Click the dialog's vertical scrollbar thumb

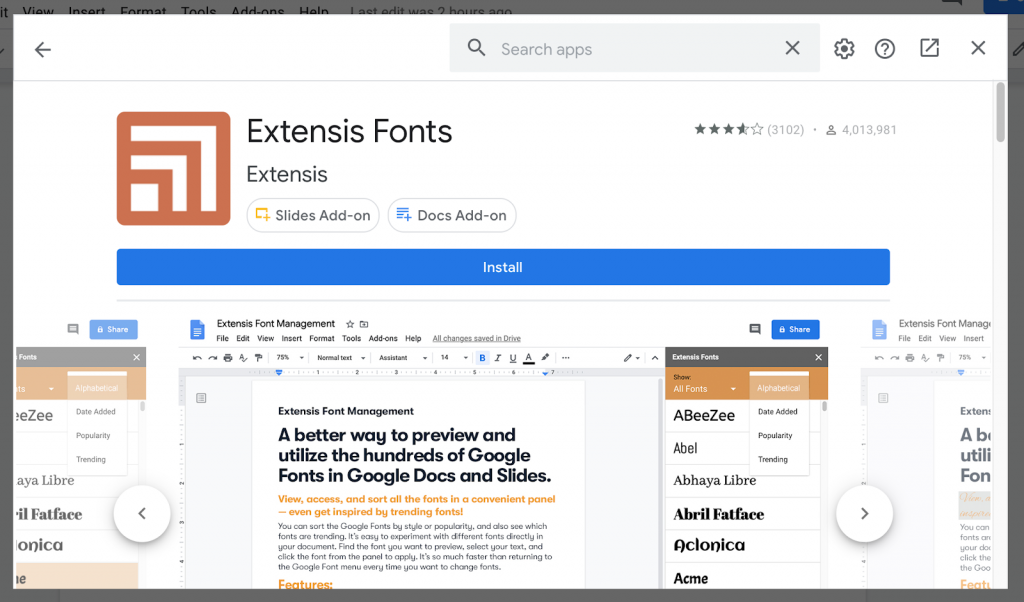[1000, 112]
